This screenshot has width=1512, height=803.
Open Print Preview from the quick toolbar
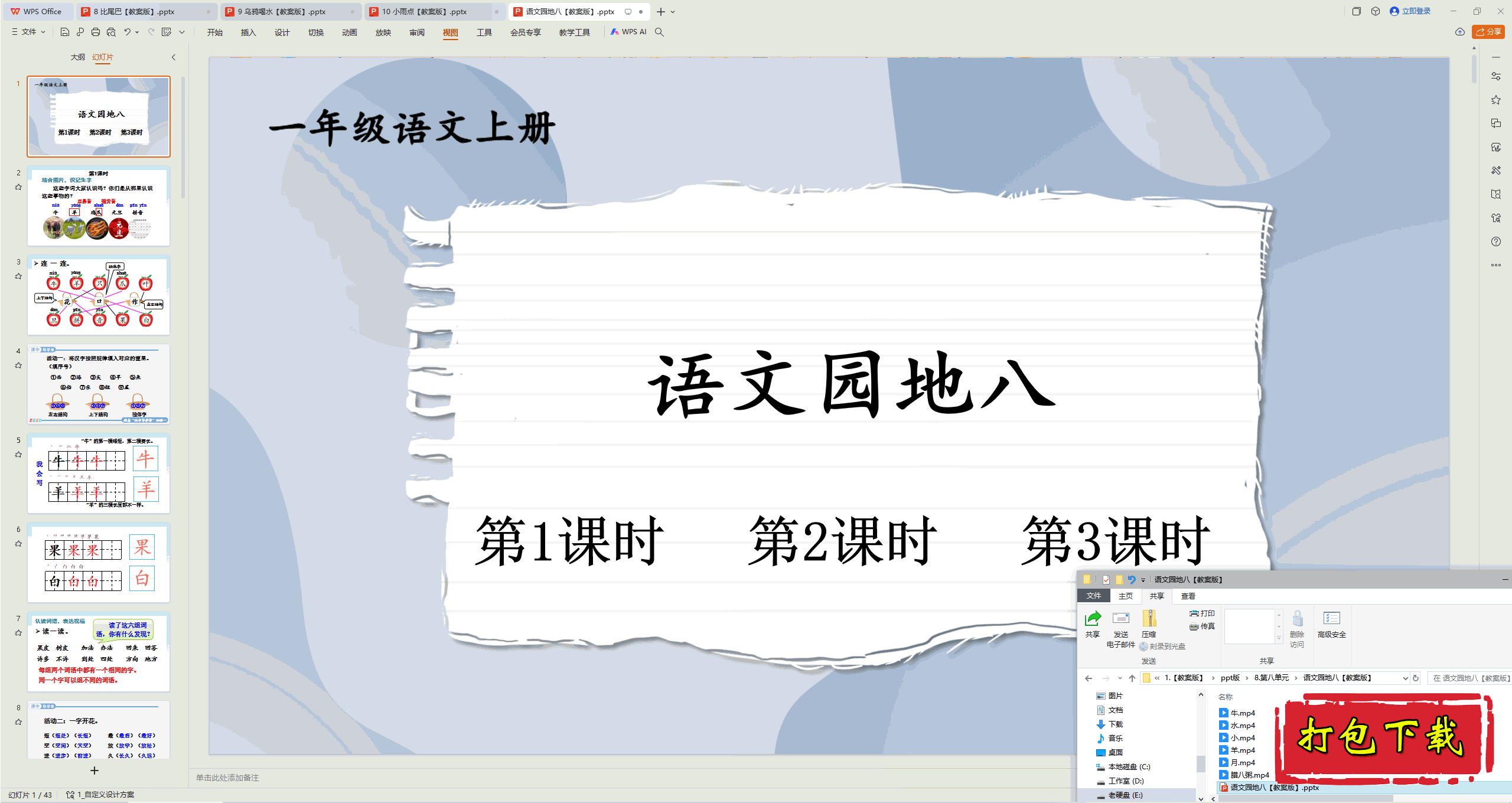(111, 32)
